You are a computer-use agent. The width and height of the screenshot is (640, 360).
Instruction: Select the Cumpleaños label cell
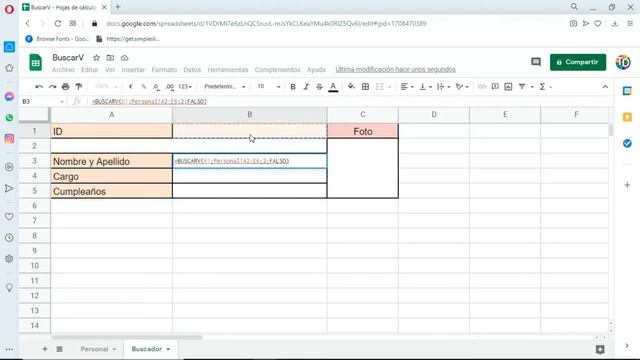coord(111,191)
